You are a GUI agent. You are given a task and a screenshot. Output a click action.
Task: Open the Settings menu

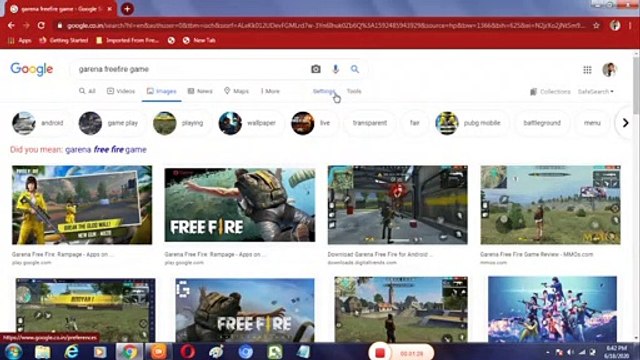[324, 91]
